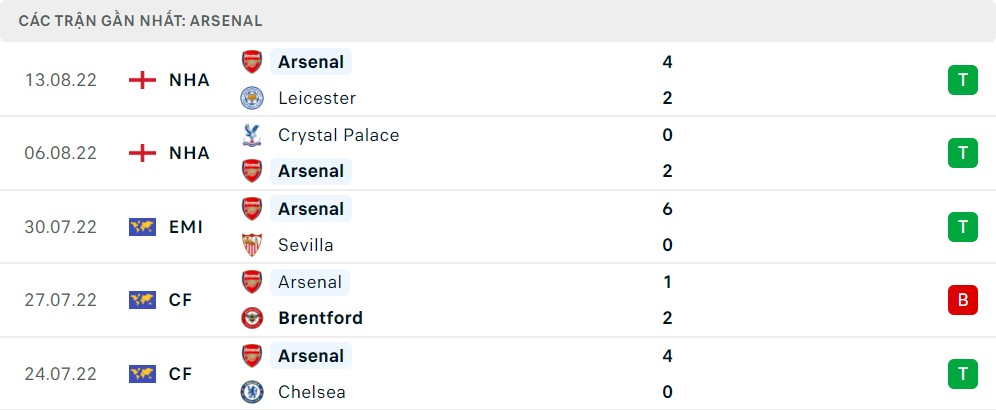Open the Crystal Palace team link

coord(339,135)
